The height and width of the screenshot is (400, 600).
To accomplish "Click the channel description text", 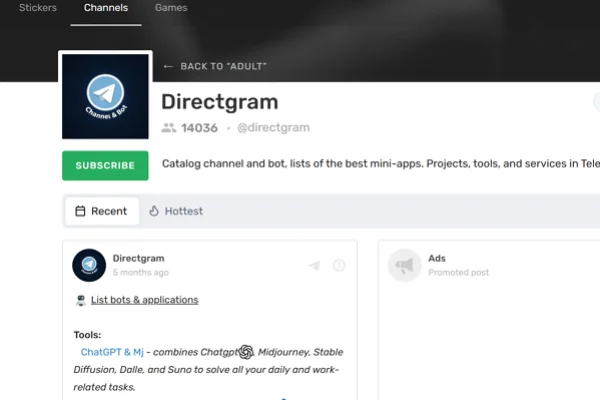I will click(x=381, y=164).
